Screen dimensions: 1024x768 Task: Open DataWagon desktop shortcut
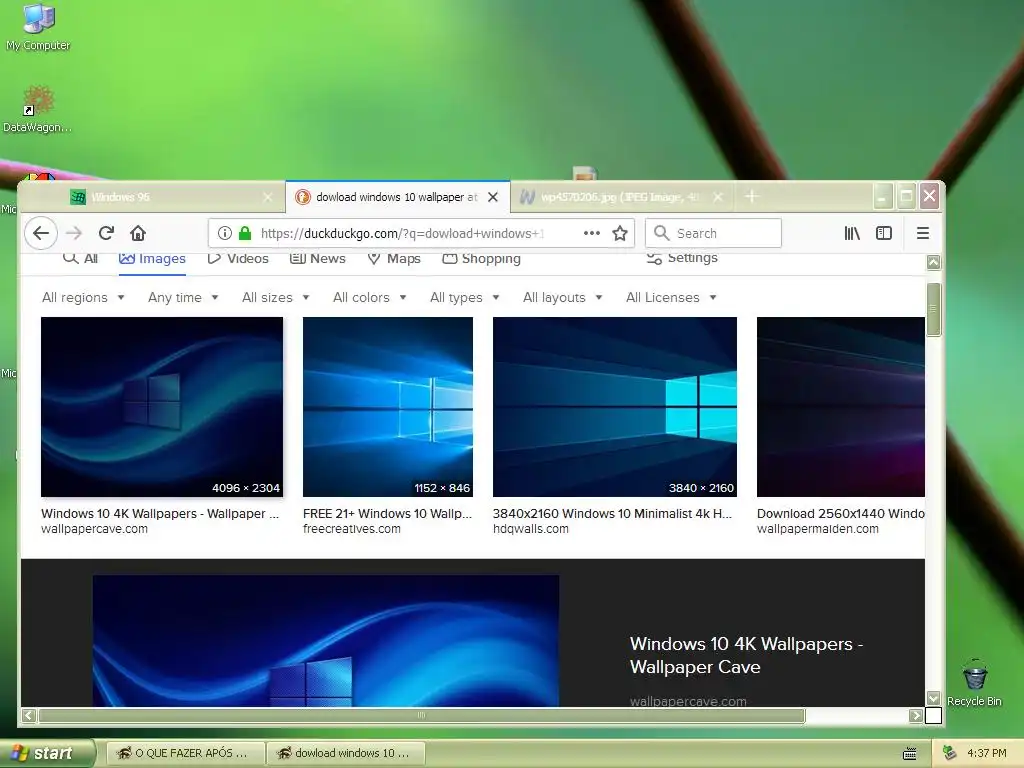click(37, 109)
